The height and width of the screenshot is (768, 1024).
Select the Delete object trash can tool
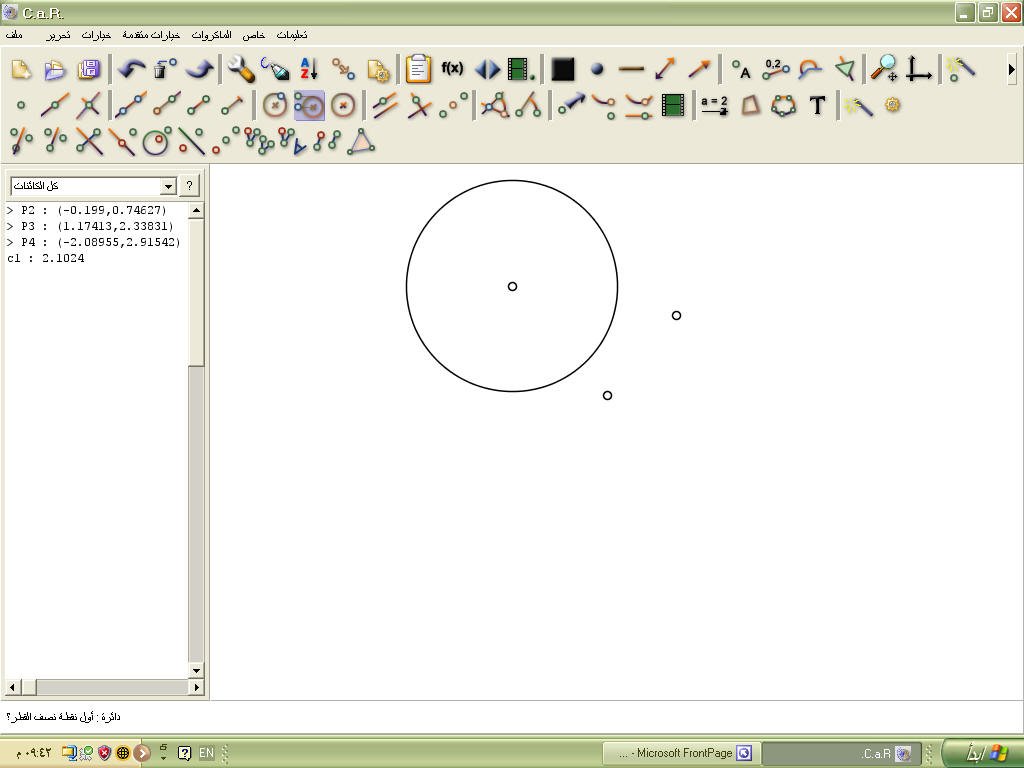[x=165, y=69]
